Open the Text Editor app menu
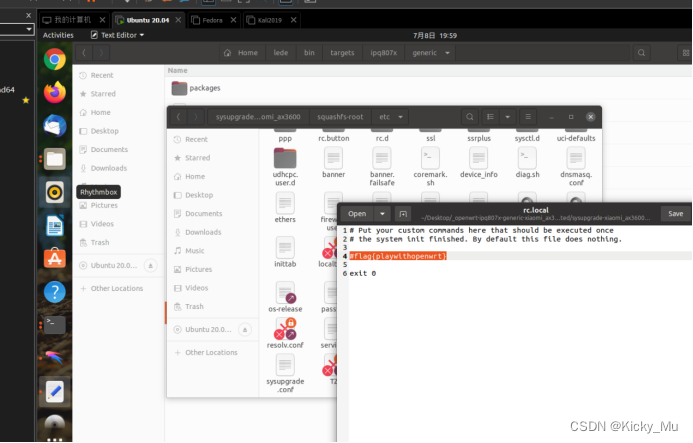 [118, 35]
